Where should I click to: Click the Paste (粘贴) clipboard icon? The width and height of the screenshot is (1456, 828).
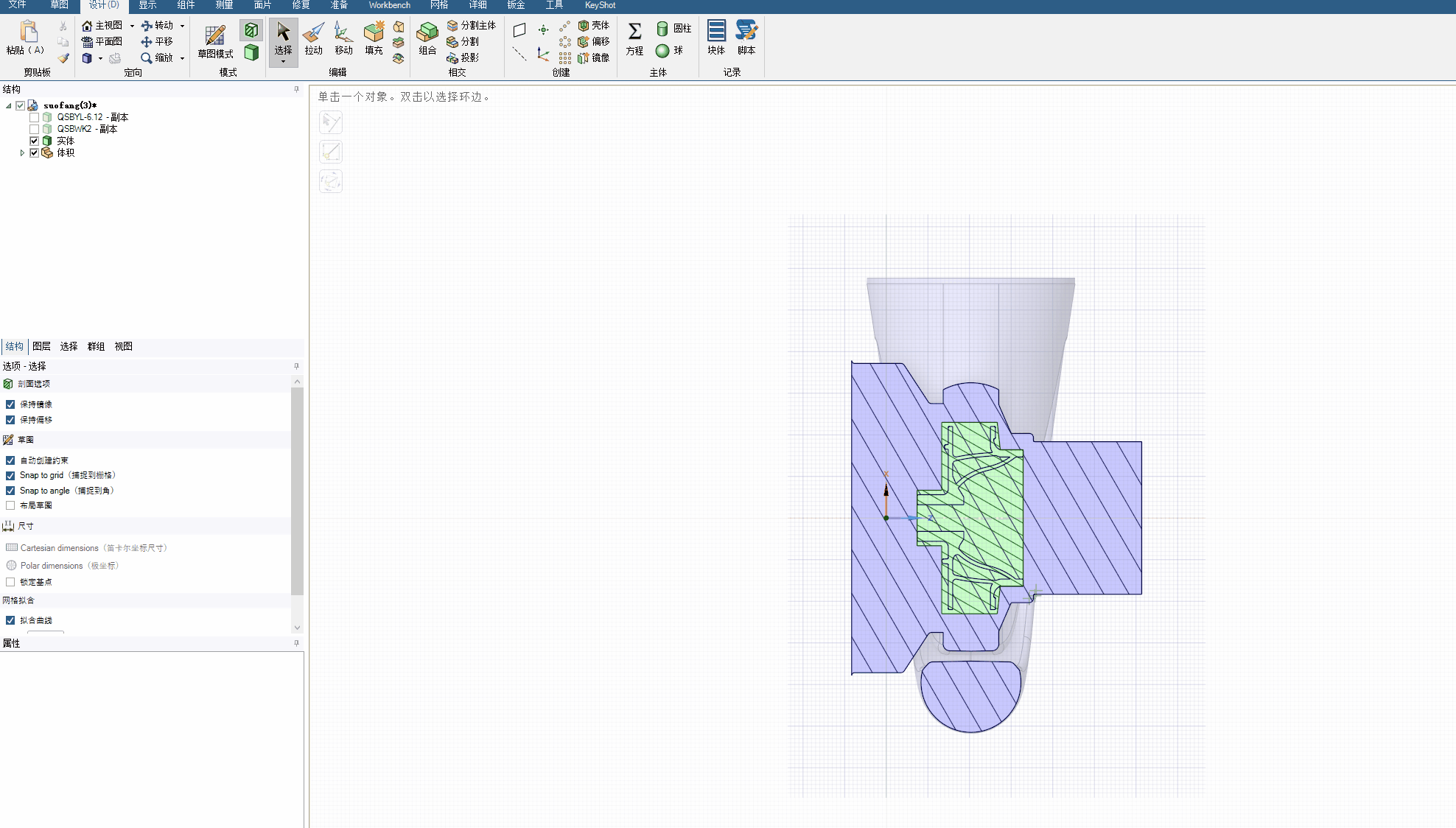tap(28, 32)
